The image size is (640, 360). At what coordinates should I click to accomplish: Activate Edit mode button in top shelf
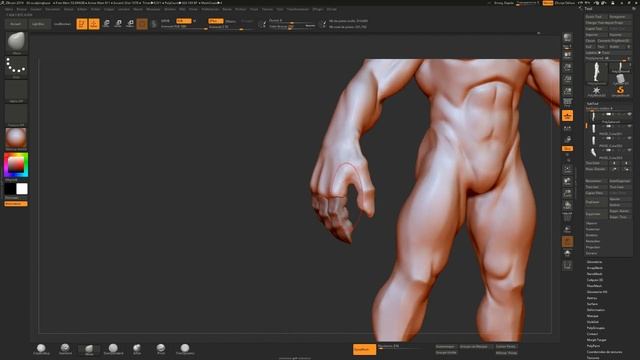click(82, 24)
